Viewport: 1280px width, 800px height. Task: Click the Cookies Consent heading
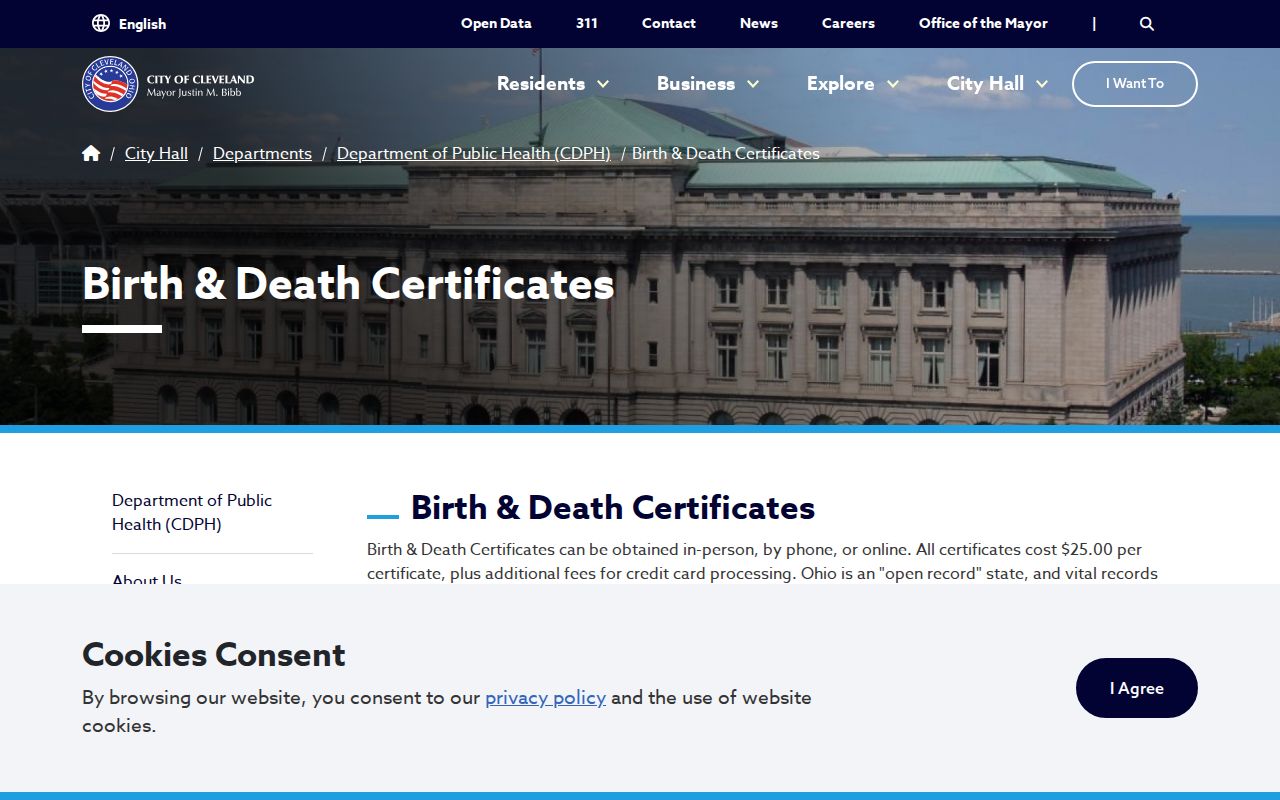[x=214, y=654]
